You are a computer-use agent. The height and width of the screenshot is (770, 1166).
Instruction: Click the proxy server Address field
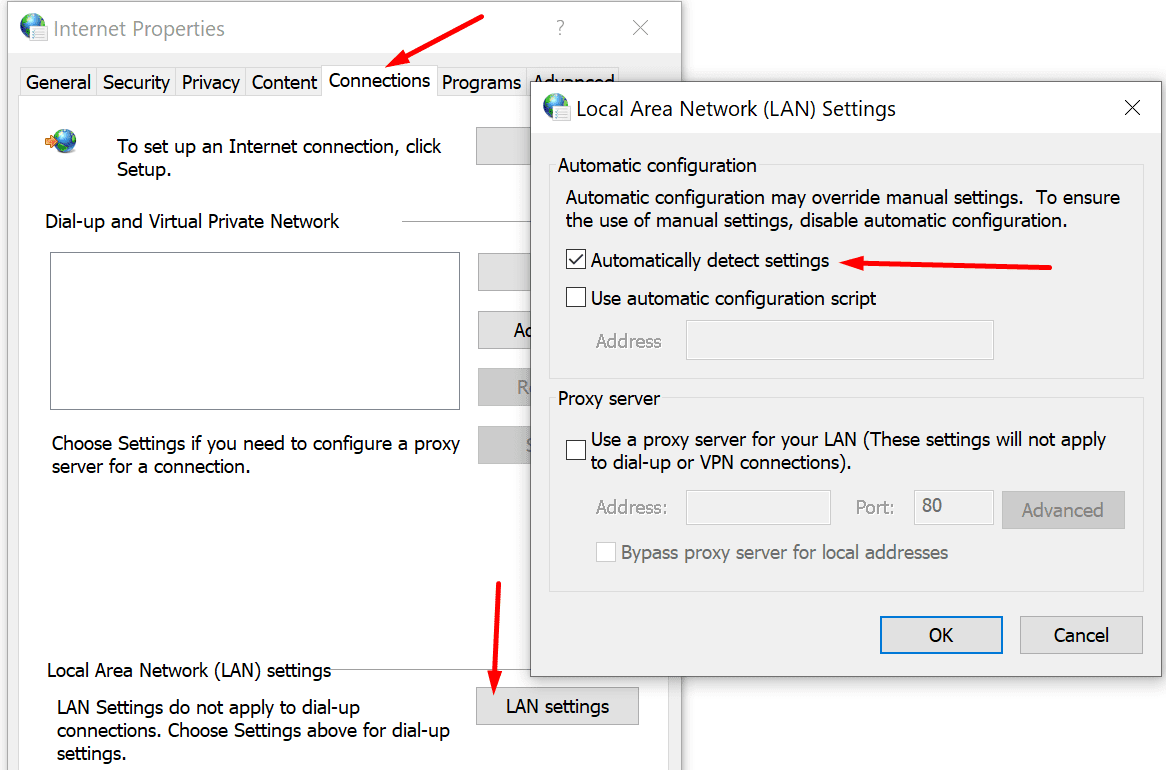pos(758,507)
